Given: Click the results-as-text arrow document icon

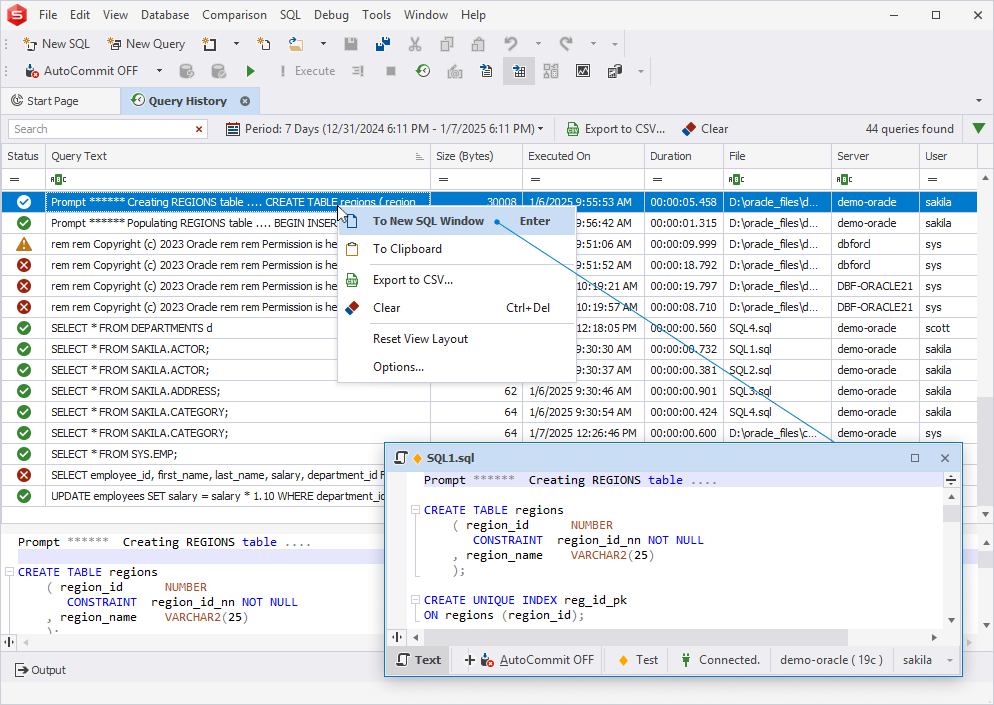Looking at the screenshot, I should click(x=486, y=71).
